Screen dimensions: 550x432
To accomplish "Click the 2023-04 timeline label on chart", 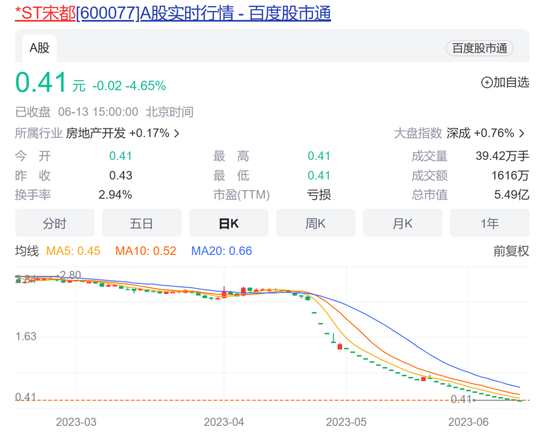I will coord(224,422).
